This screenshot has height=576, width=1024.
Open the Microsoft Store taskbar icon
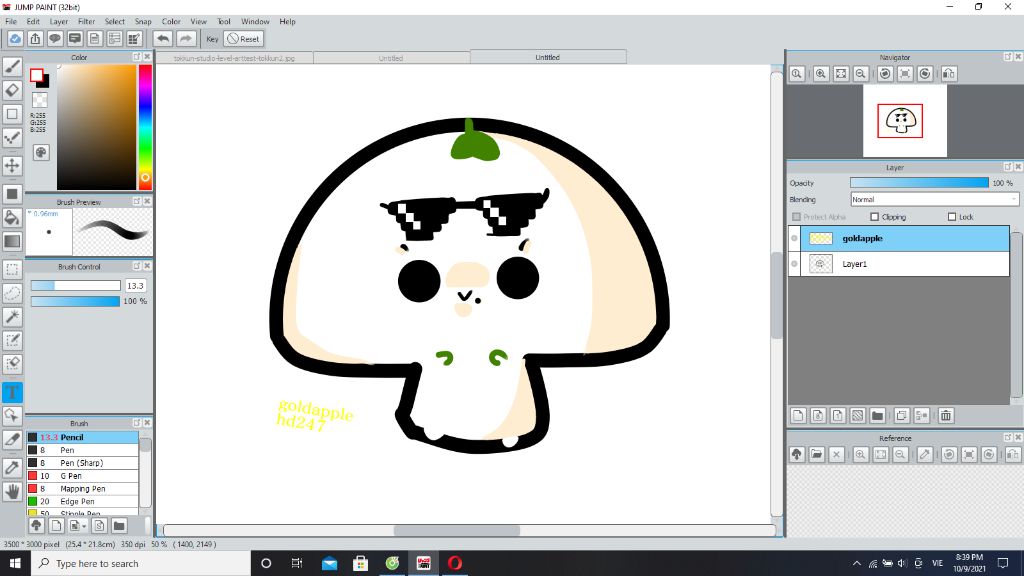coord(360,563)
